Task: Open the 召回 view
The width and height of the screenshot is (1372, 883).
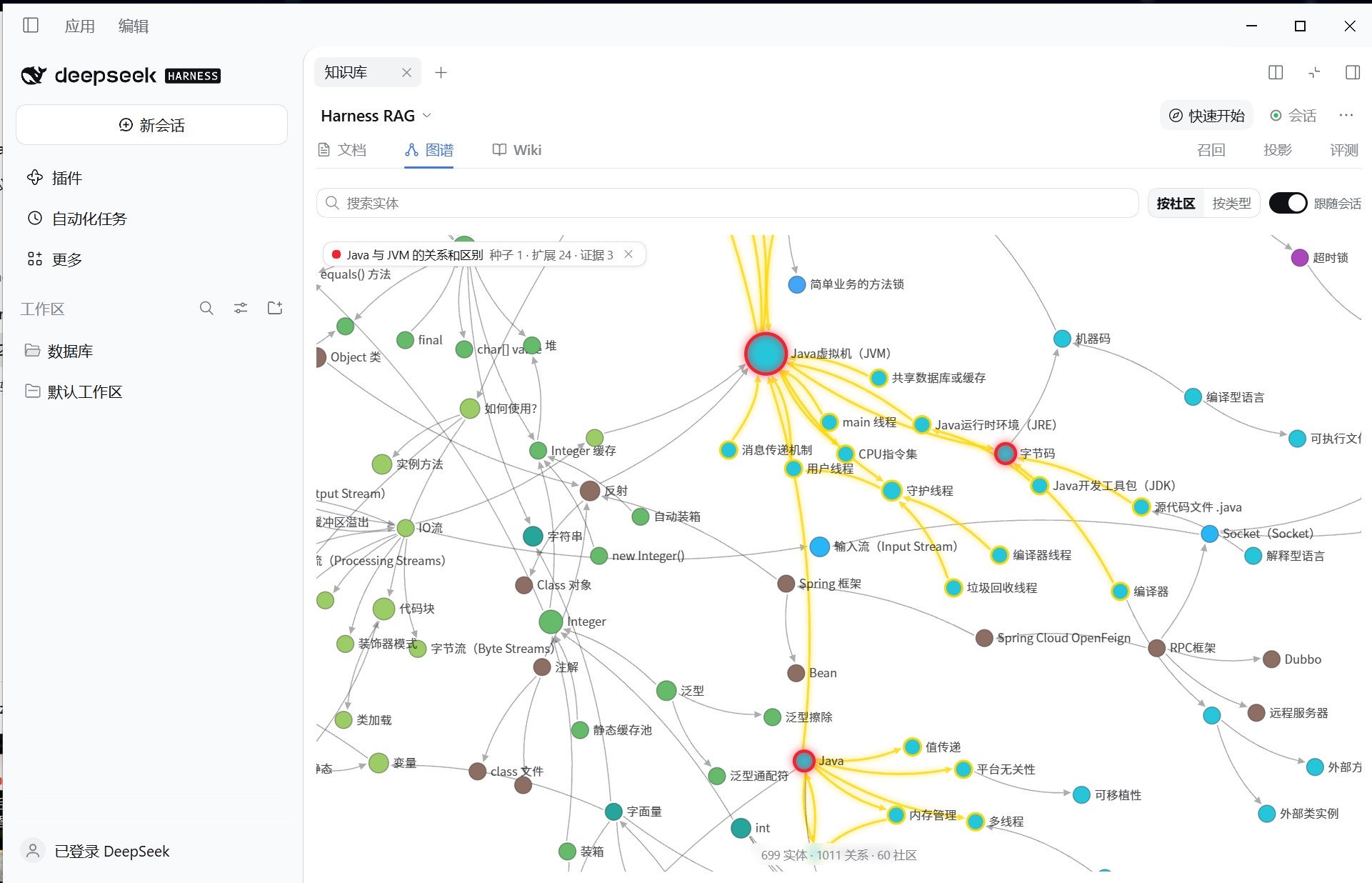Action: click(1211, 150)
